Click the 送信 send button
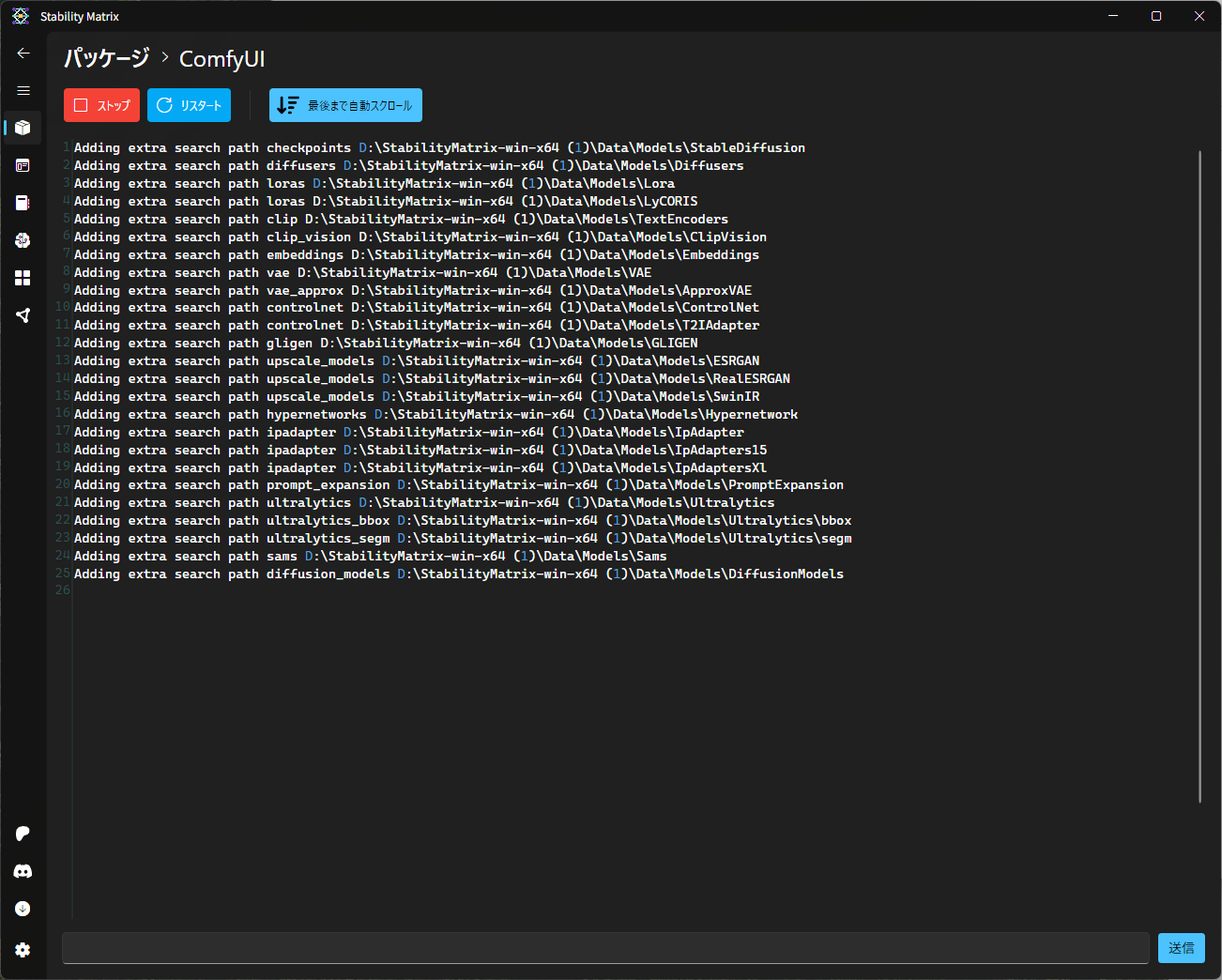Viewport: 1222px width, 980px height. (x=1181, y=948)
